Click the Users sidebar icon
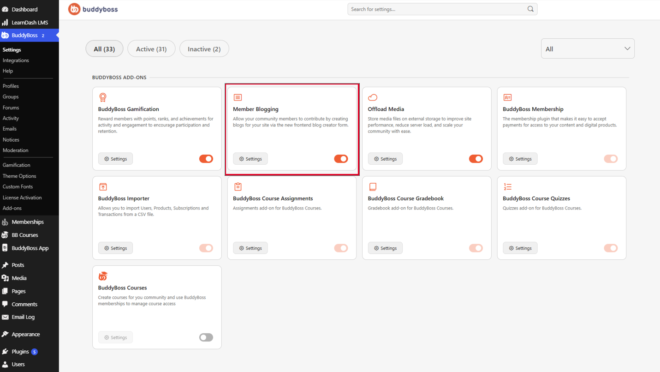The image size is (660, 372). coord(5,364)
